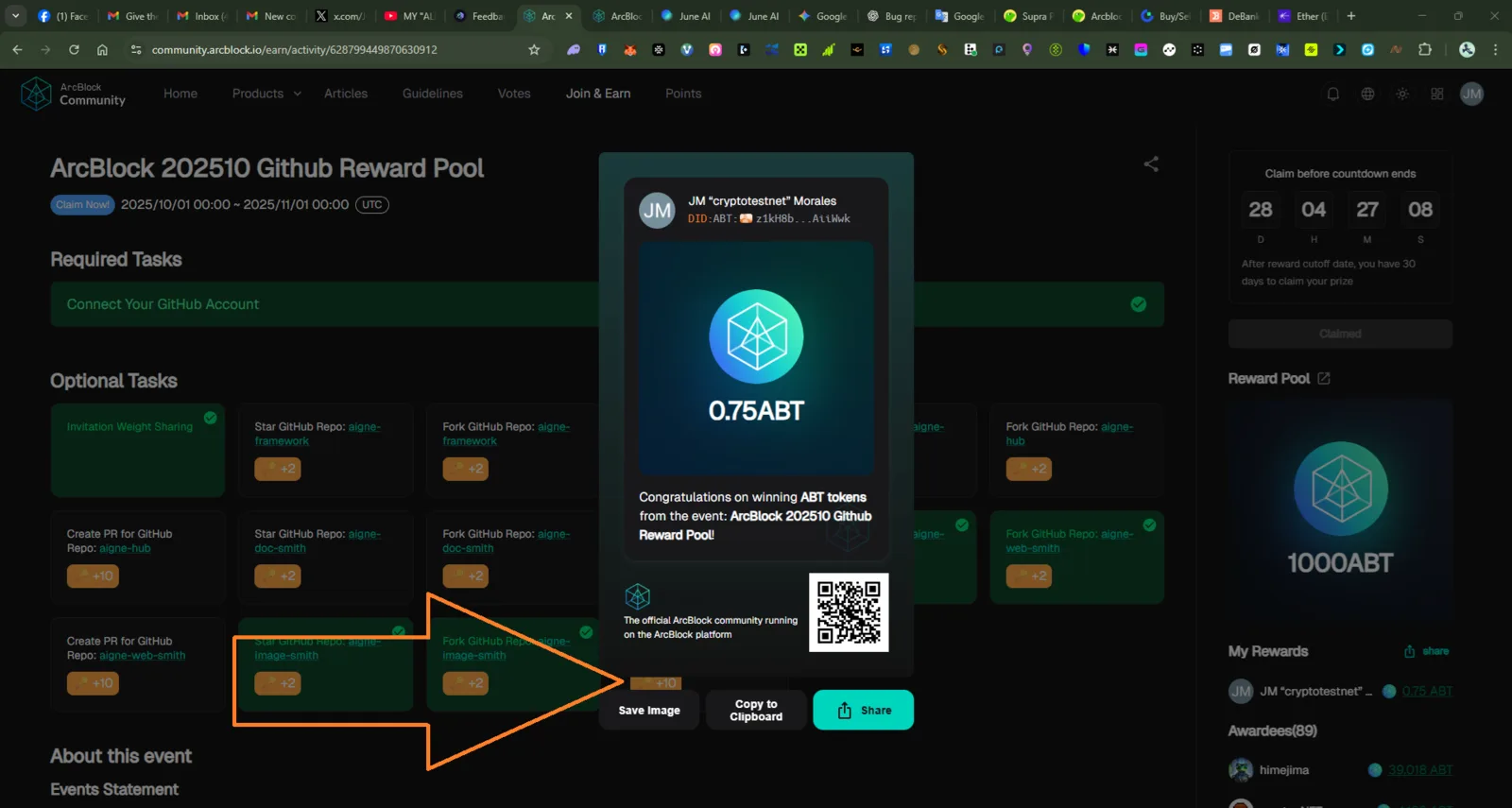Open aigne-web-smith link in Fork repo card
Screen dimensions: 1512x808
1069,541
